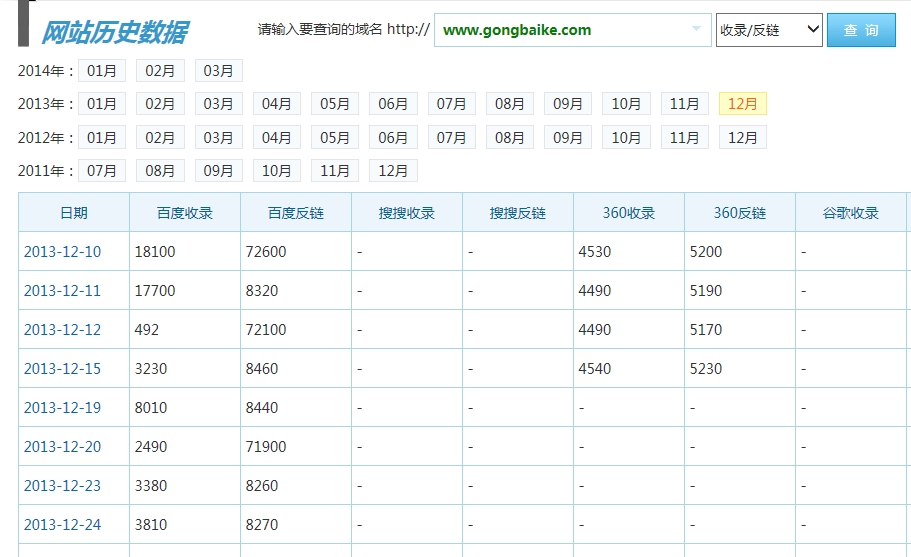Image resolution: width=911 pixels, height=557 pixels.
Task: Open the 2013-12-11 date link
Action: (x=62, y=290)
